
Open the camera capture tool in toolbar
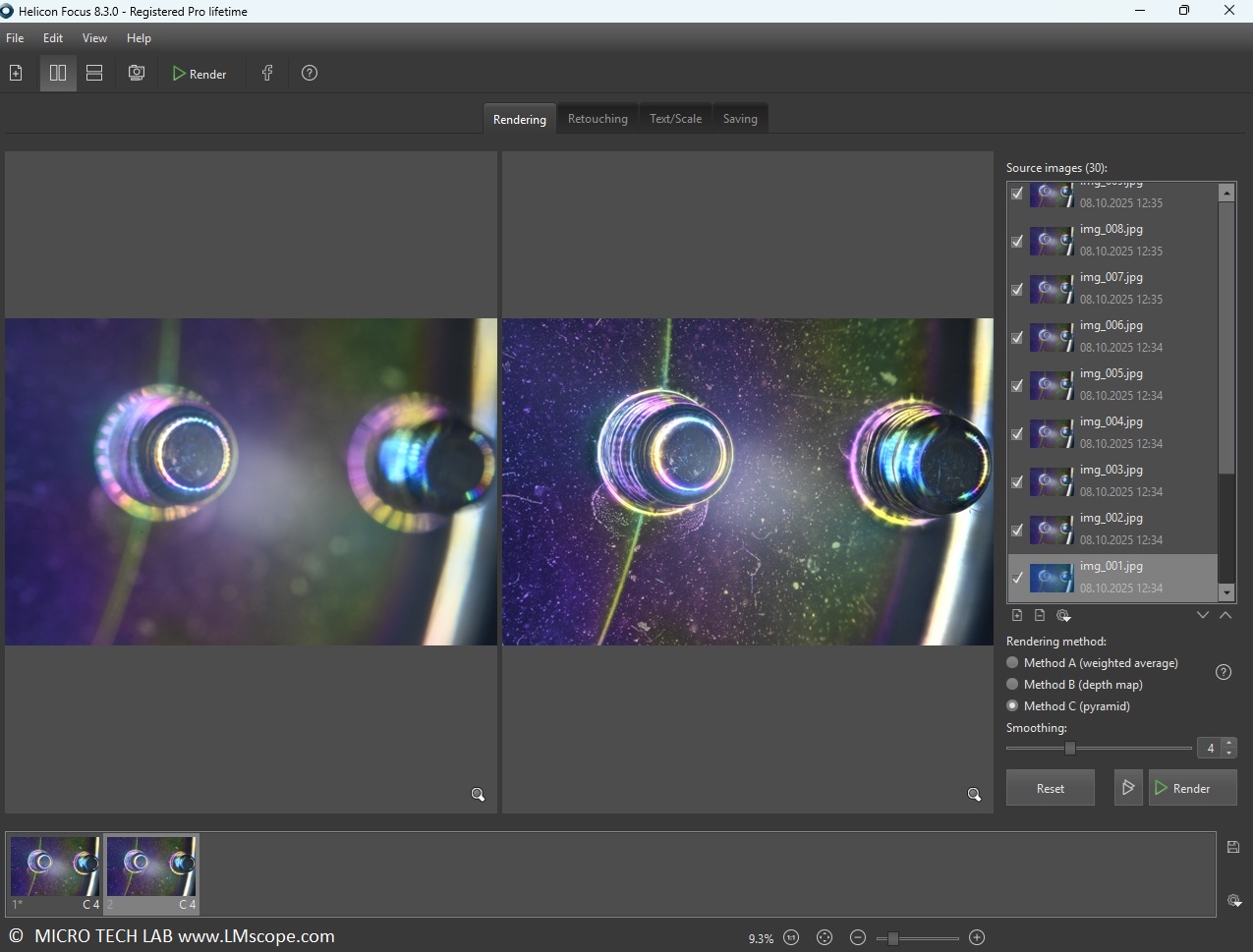137,74
